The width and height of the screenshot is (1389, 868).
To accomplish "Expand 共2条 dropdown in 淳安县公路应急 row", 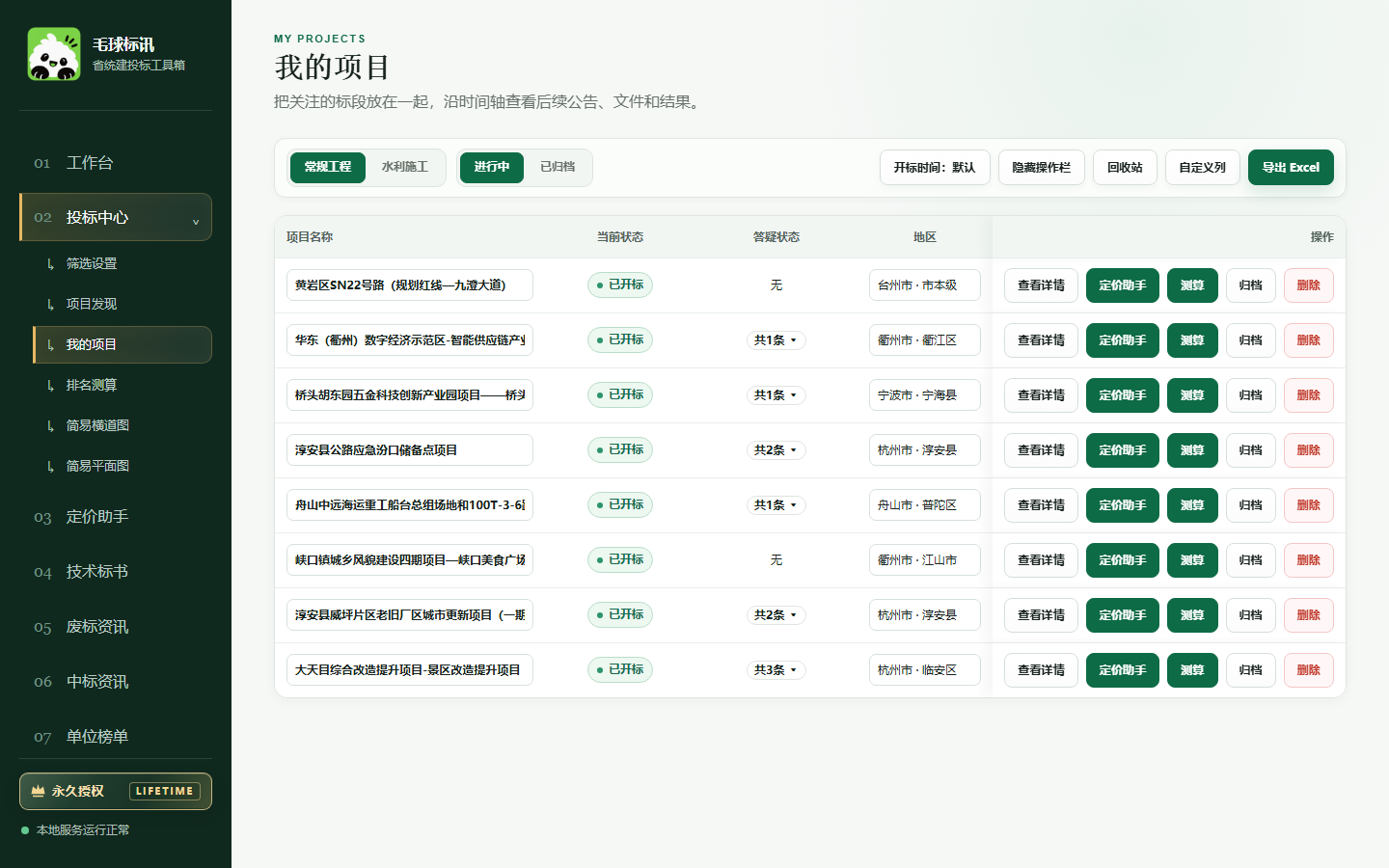I will pyautogui.click(x=776, y=450).
